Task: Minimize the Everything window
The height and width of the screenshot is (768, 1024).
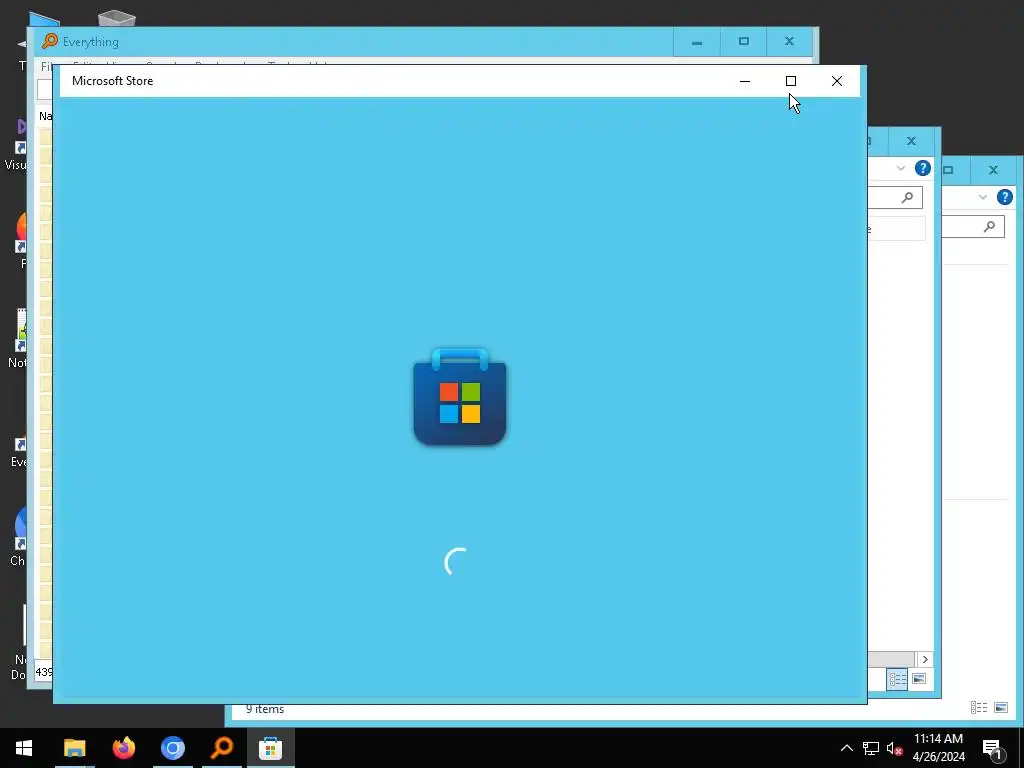Action: point(697,42)
